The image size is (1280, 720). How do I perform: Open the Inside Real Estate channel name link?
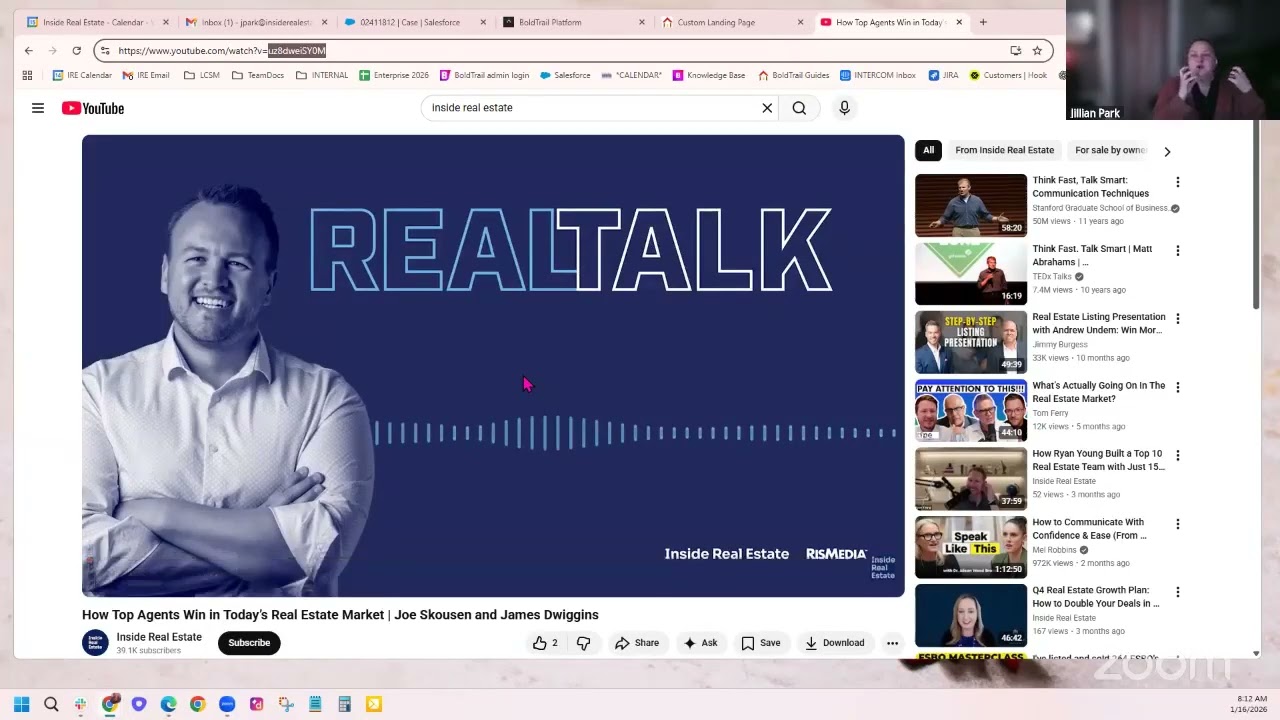[x=159, y=637]
